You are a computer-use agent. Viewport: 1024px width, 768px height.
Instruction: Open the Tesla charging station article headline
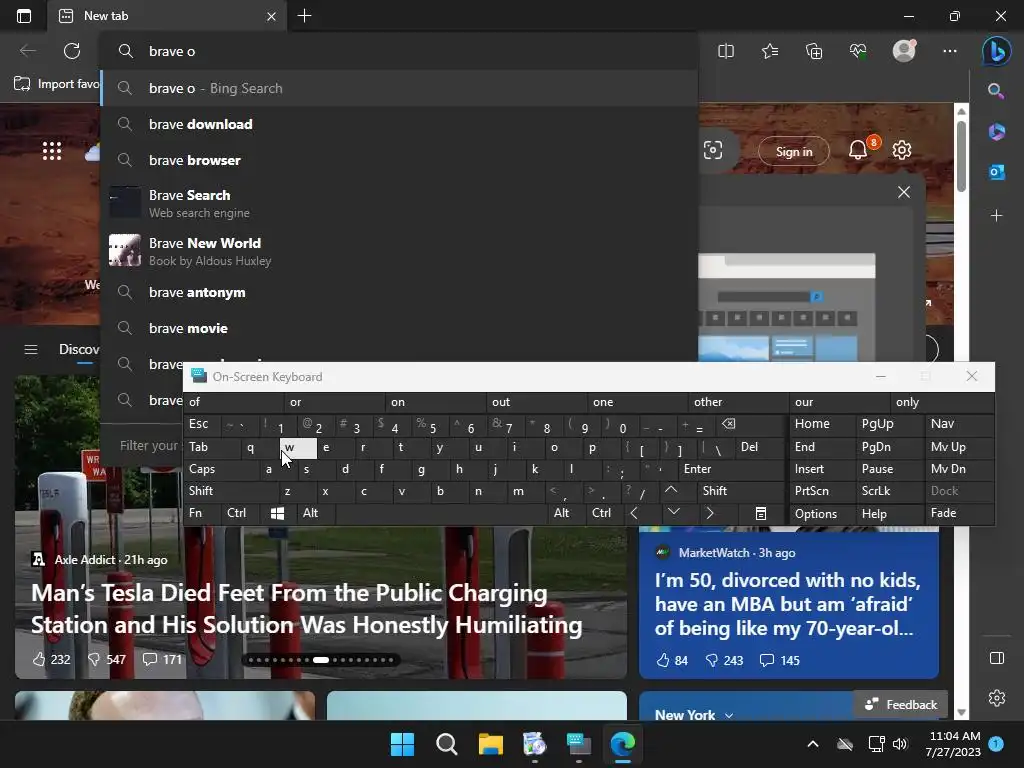(x=306, y=609)
